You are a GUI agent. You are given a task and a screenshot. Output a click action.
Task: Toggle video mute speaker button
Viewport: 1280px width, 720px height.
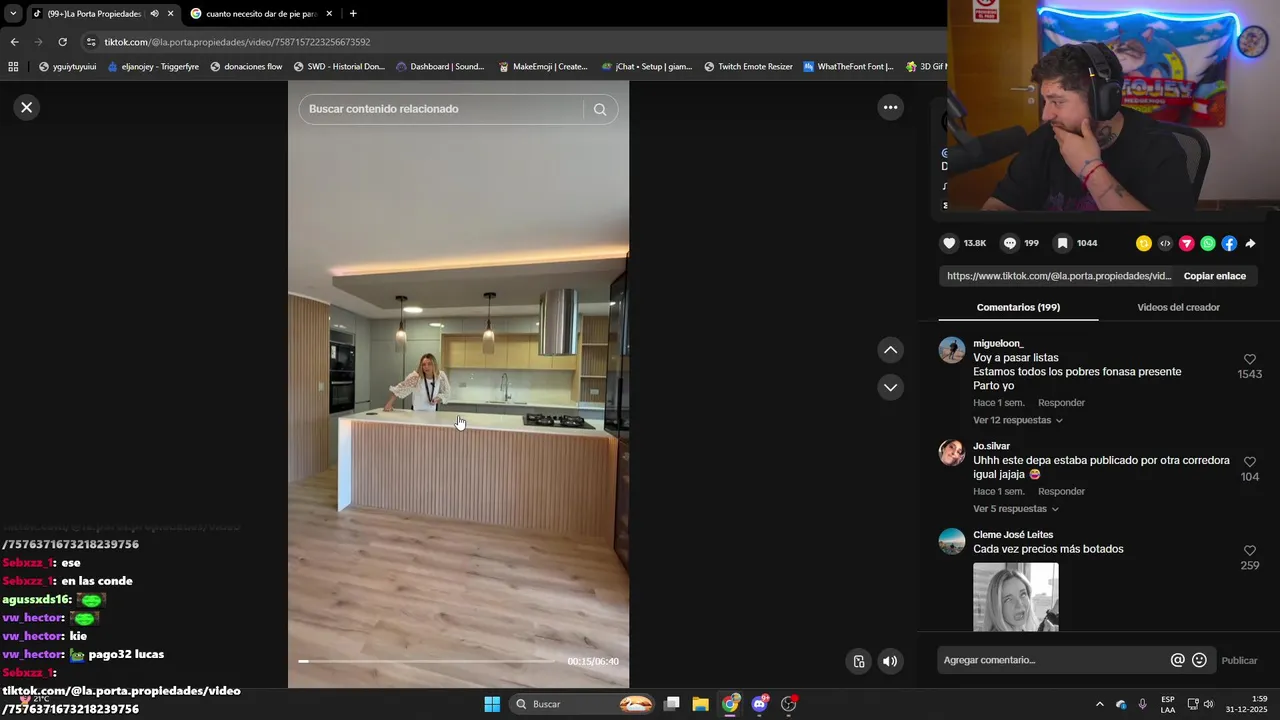coord(890,661)
